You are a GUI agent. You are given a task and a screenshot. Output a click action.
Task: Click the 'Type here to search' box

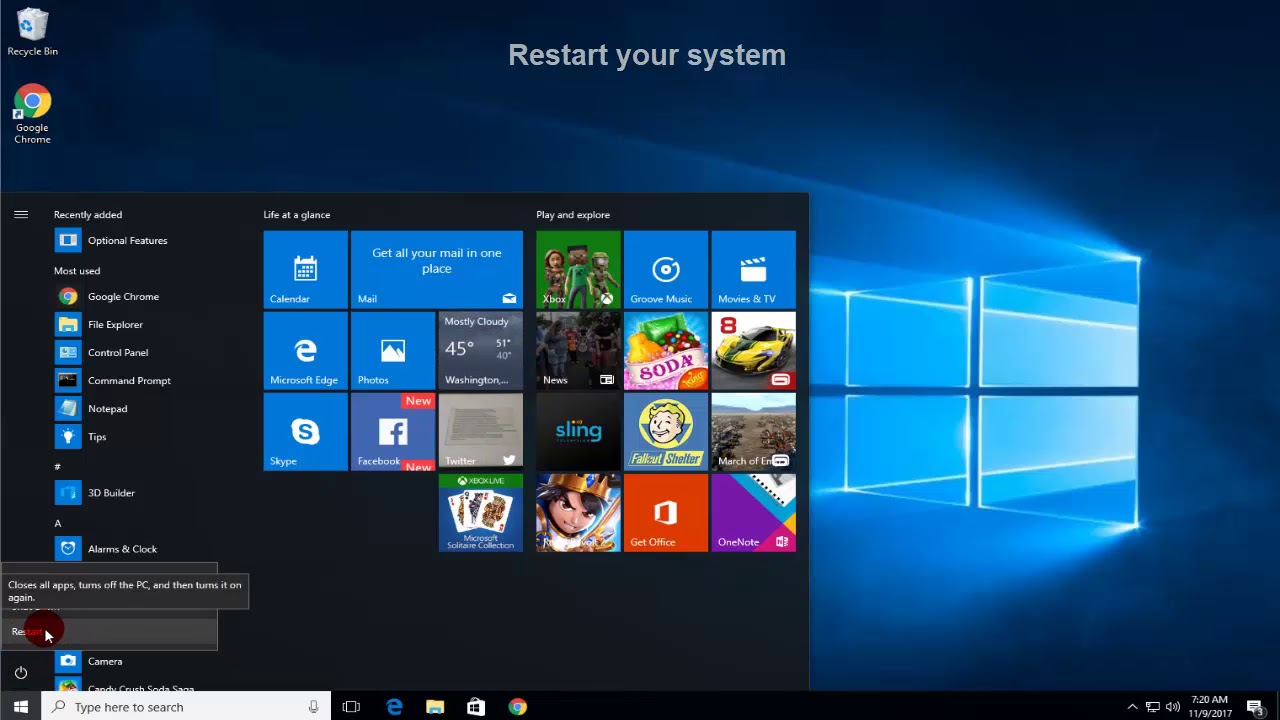point(186,707)
